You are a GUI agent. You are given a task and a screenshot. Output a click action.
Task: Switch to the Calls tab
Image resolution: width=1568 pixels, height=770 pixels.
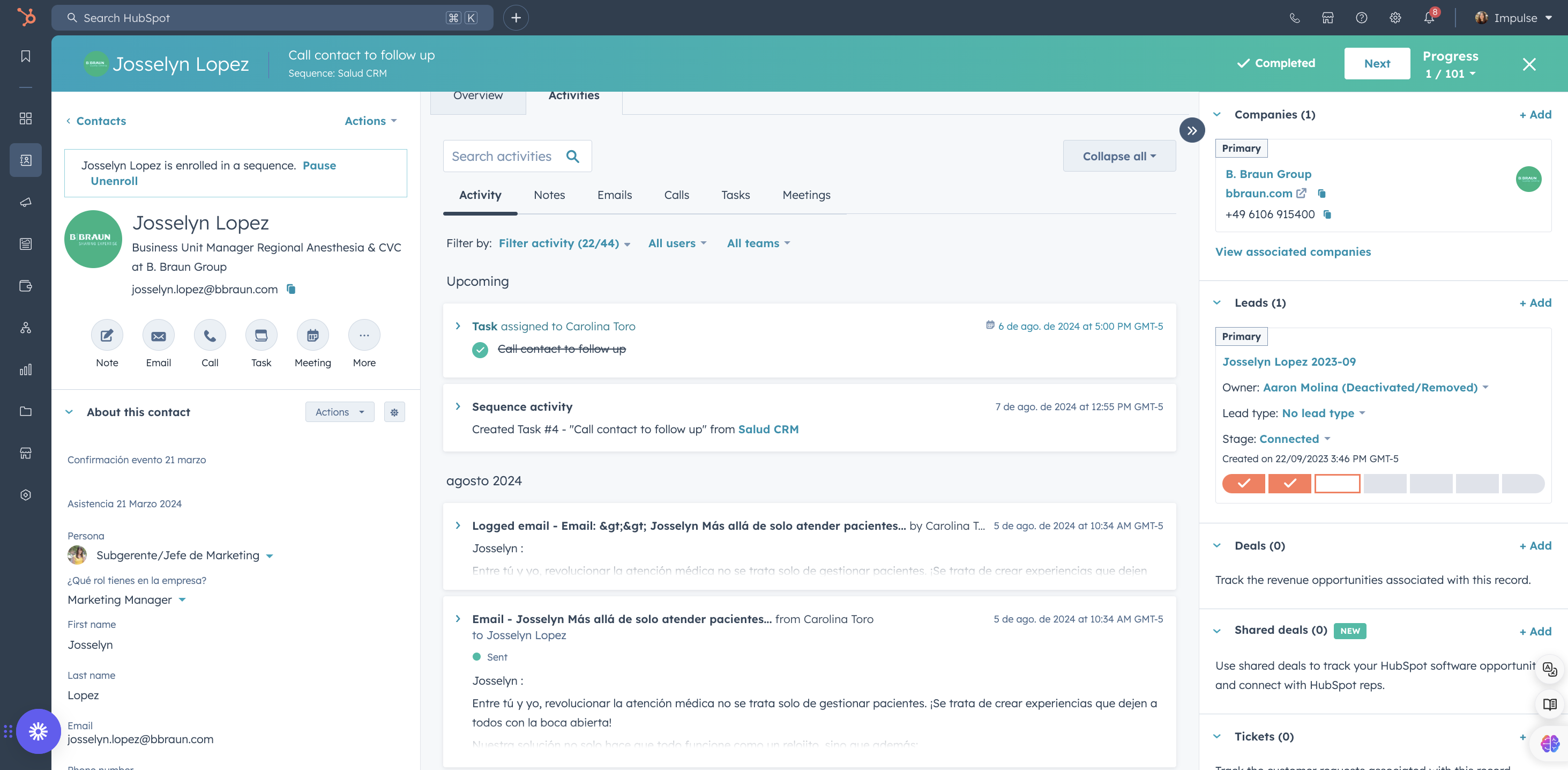(676, 196)
